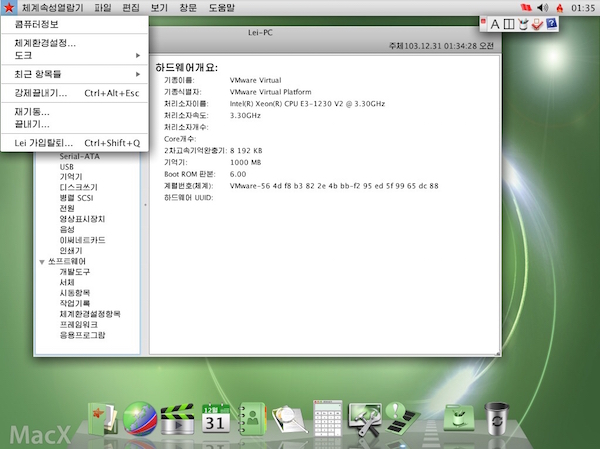Screen dimensions: 600x449
Task: Select 응용프로그람 under software
Action: coord(82,335)
